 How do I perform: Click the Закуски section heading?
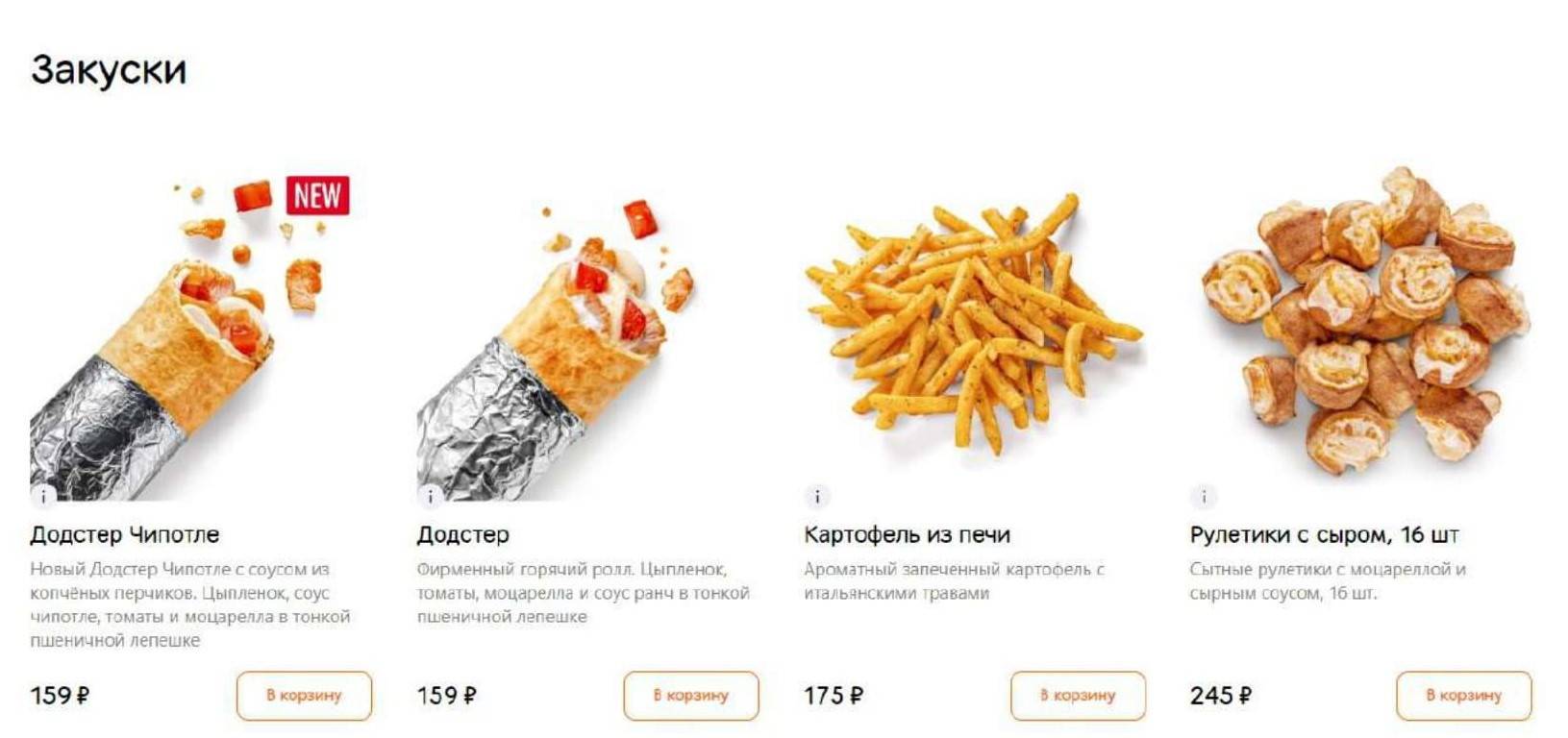point(109,70)
